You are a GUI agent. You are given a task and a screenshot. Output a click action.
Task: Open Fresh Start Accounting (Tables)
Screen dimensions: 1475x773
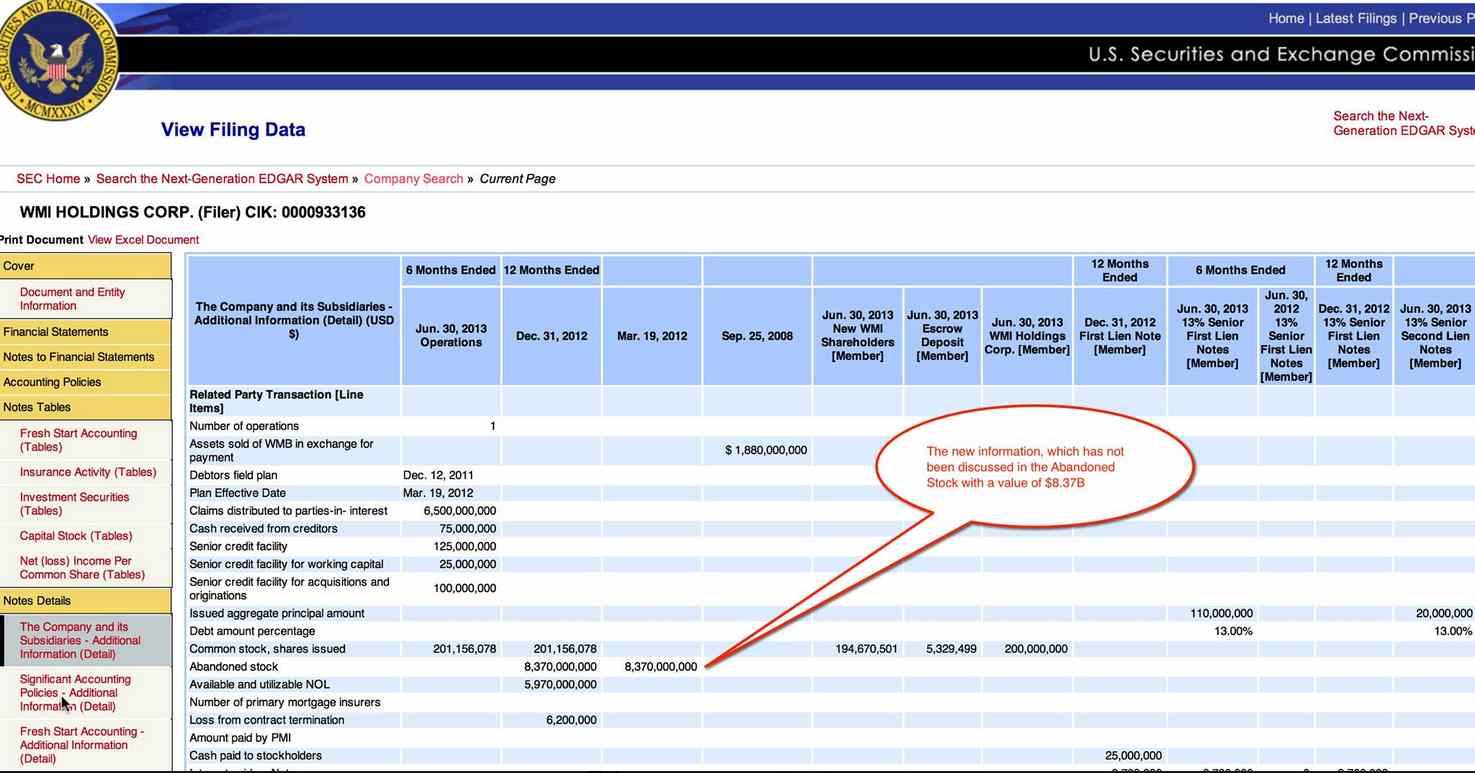[x=78, y=440]
